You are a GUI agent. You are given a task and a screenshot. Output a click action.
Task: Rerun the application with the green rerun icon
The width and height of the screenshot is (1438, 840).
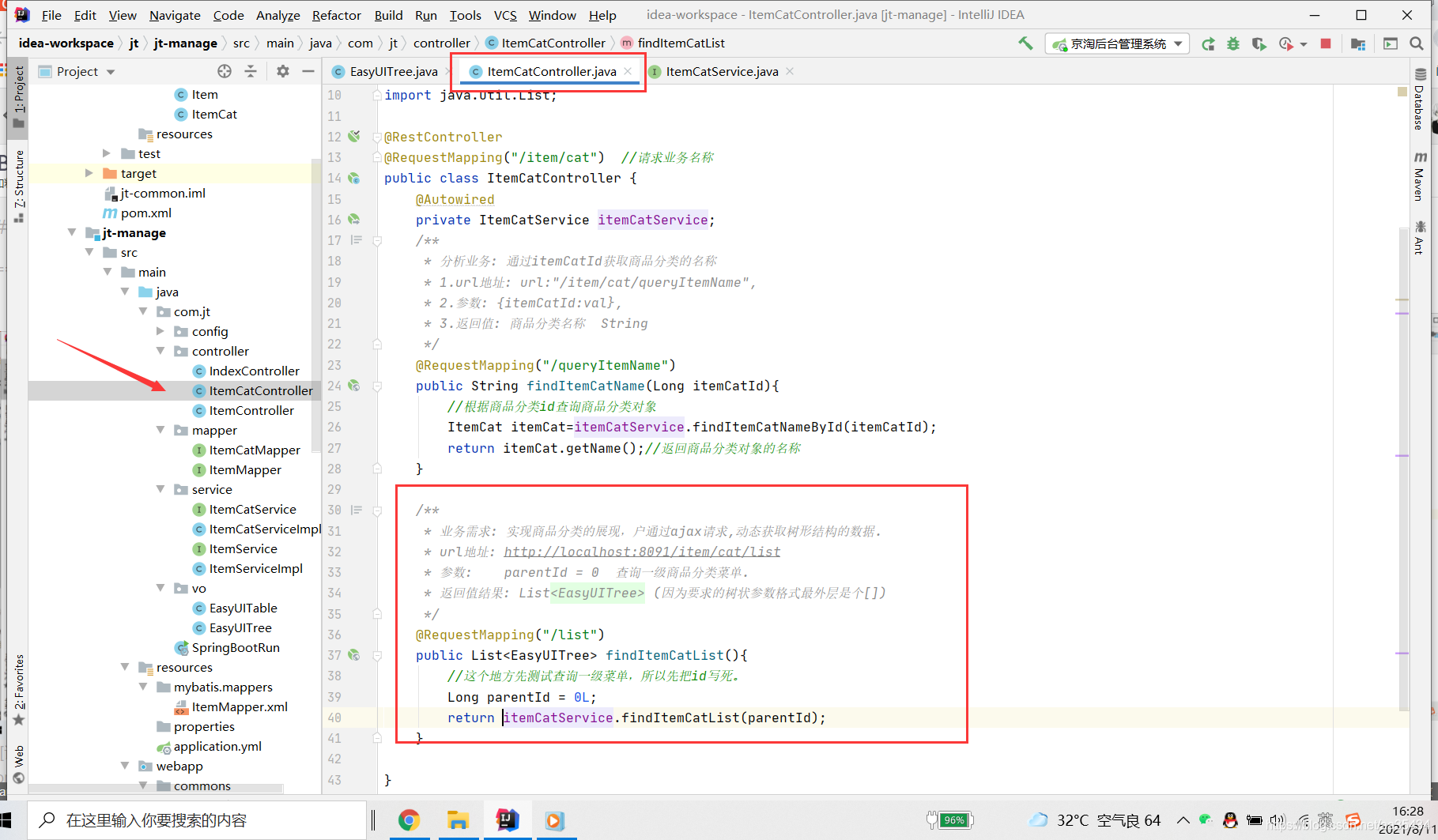1208,43
